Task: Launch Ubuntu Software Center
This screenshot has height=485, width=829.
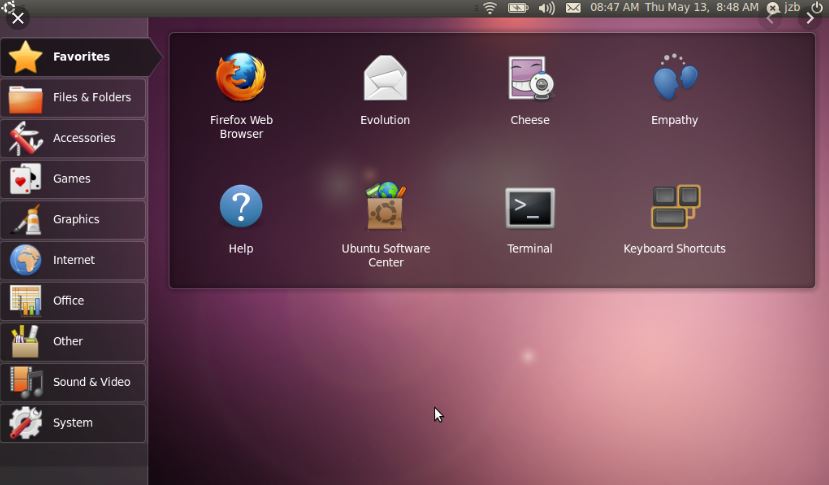Action: (x=385, y=208)
